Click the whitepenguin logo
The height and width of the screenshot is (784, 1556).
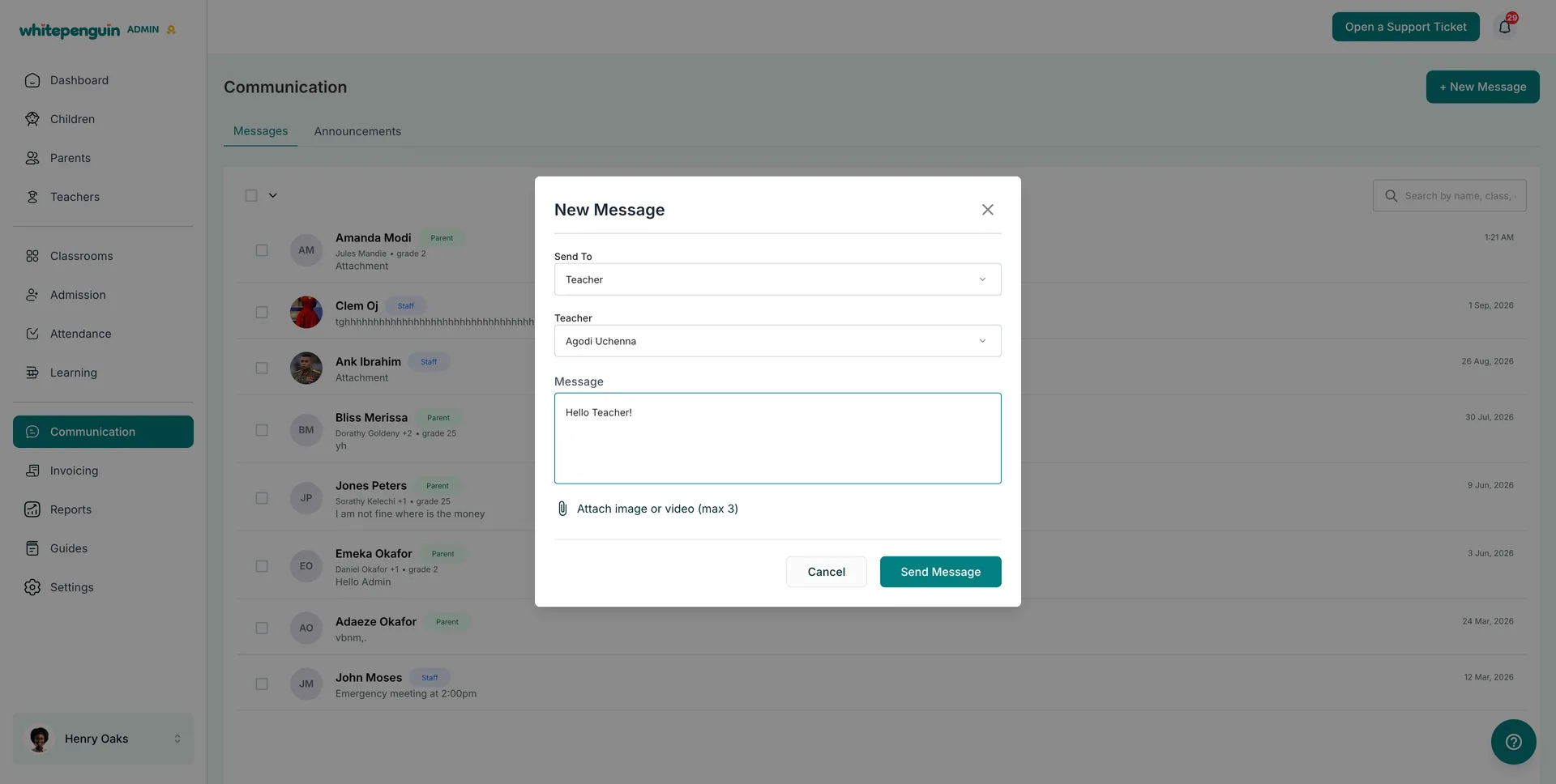70,30
